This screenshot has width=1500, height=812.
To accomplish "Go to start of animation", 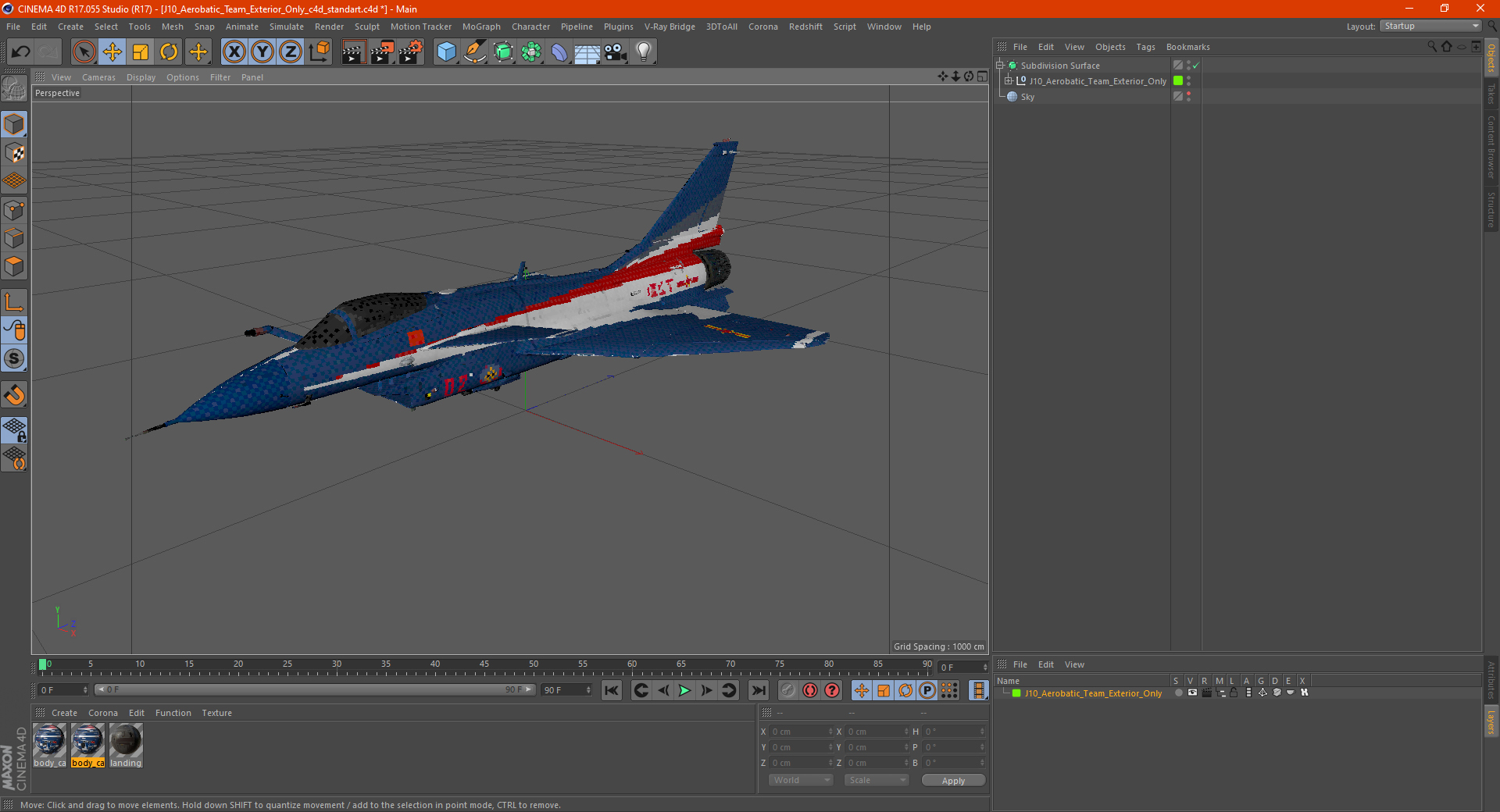I will click(x=612, y=690).
